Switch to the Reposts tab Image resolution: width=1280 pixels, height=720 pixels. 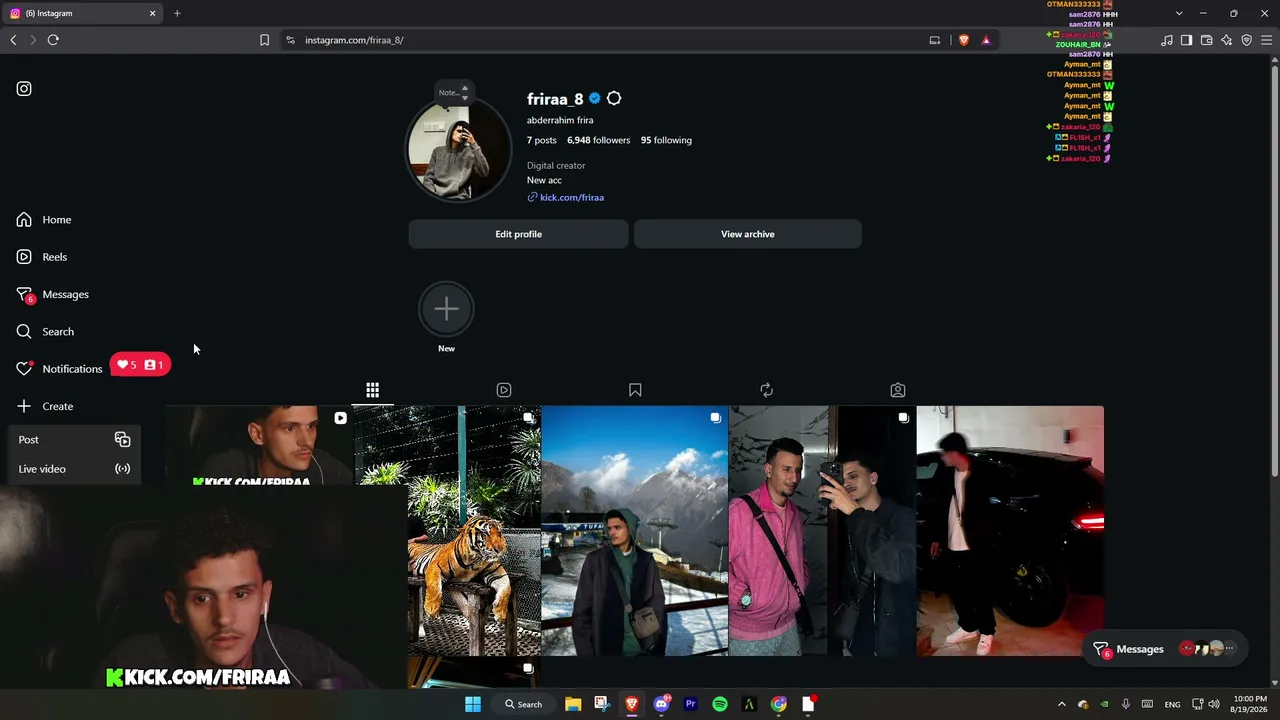766,390
